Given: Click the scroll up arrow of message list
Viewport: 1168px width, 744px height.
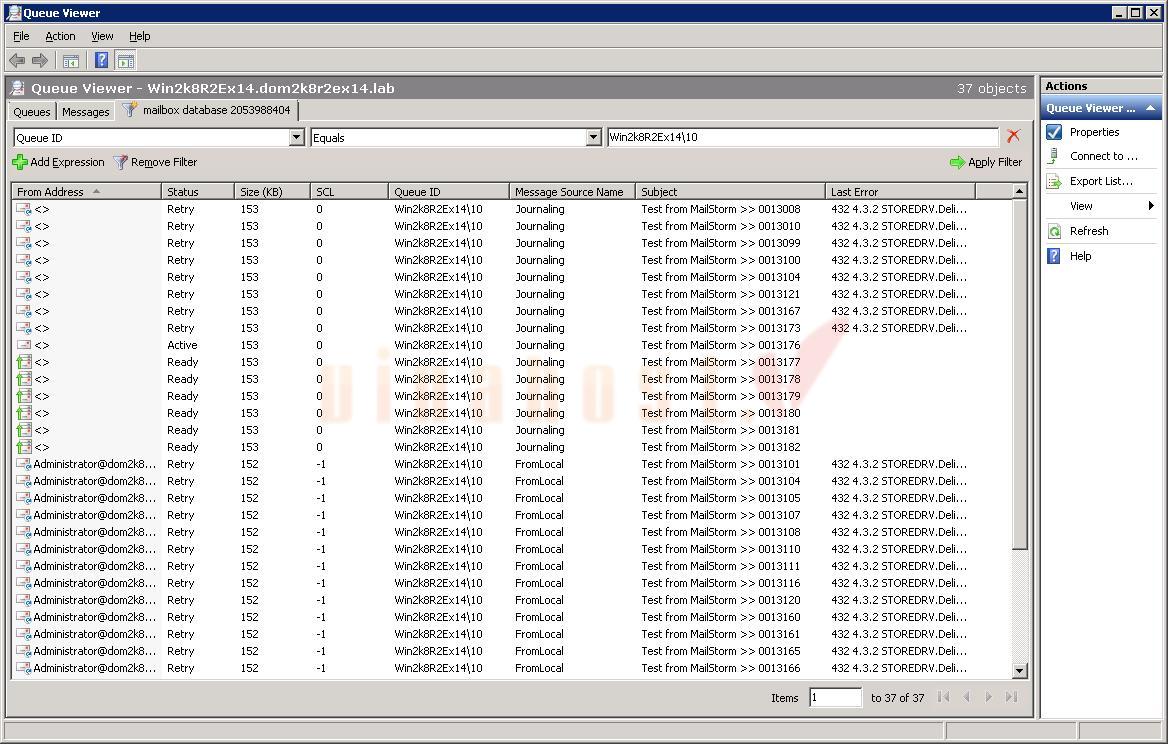Looking at the screenshot, I should click(x=1019, y=191).
